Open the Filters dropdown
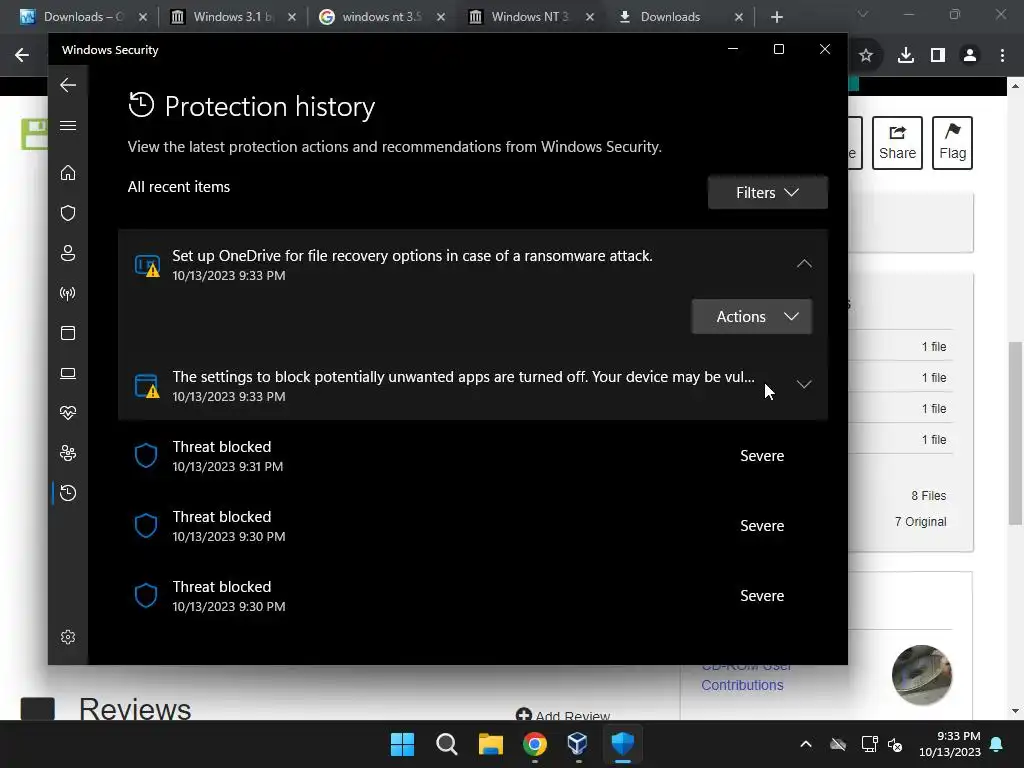 point(767,193)
